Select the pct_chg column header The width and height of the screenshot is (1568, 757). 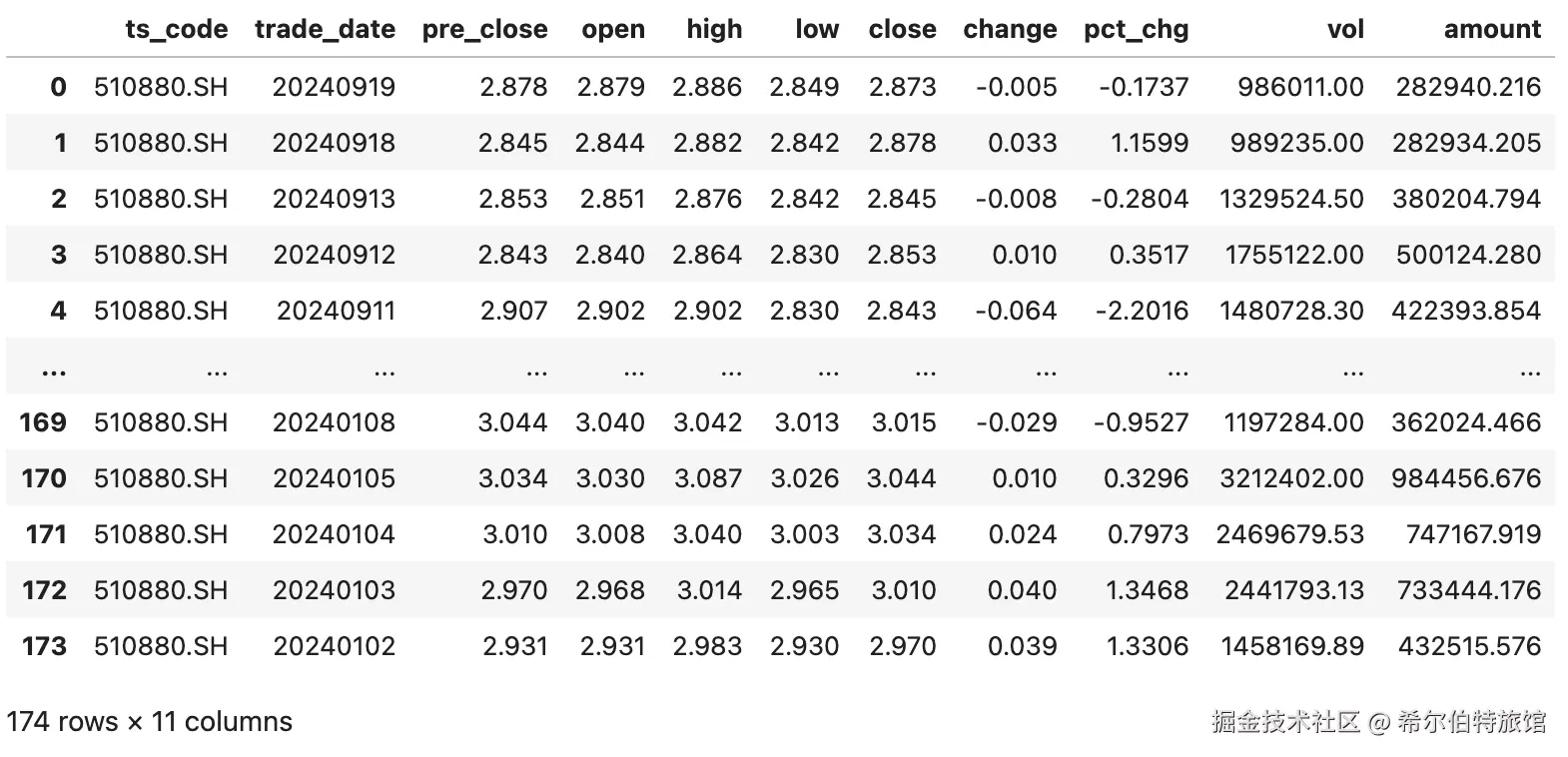tap(1137, 30)
